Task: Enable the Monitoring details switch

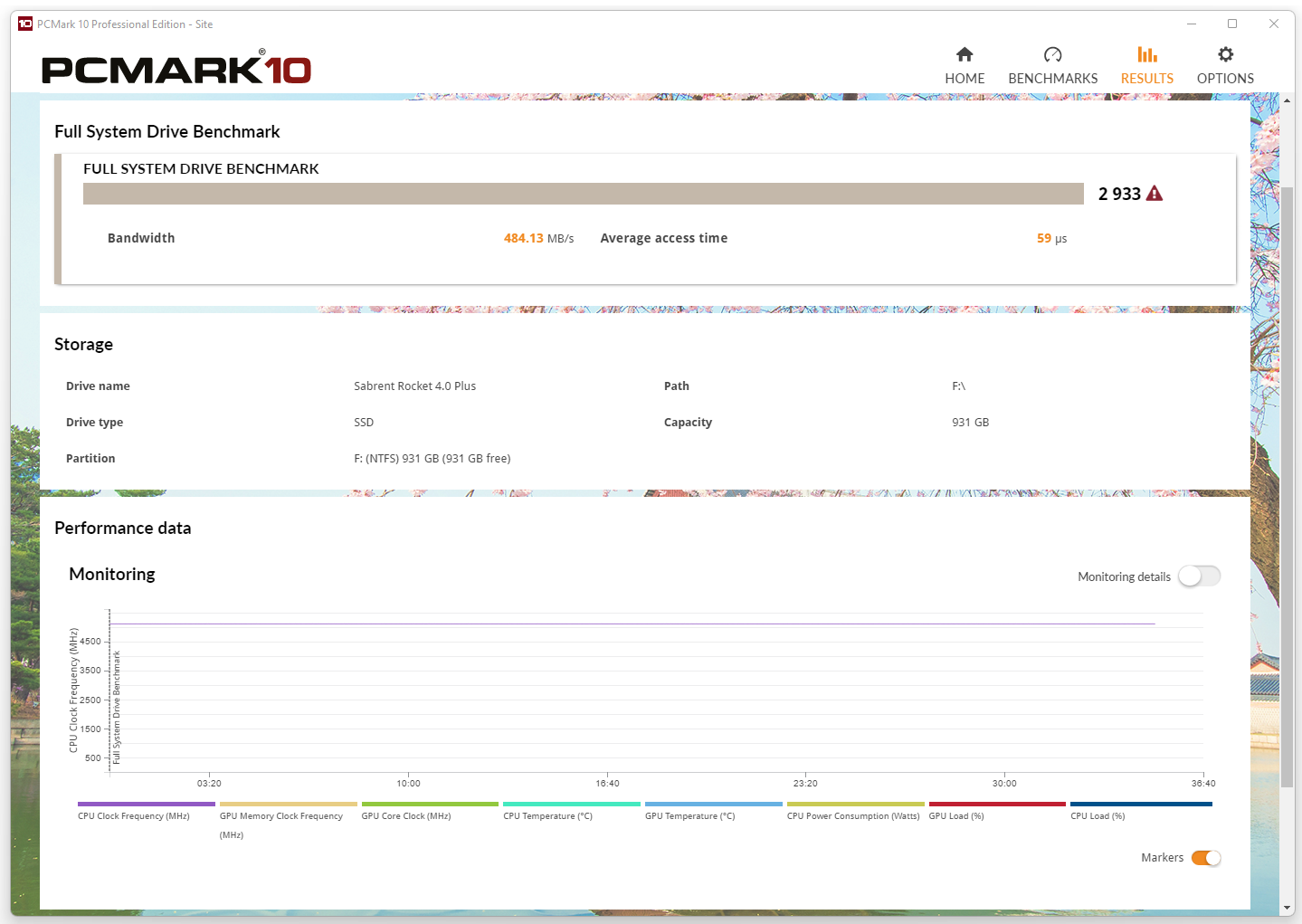Action: (1200, 576)
